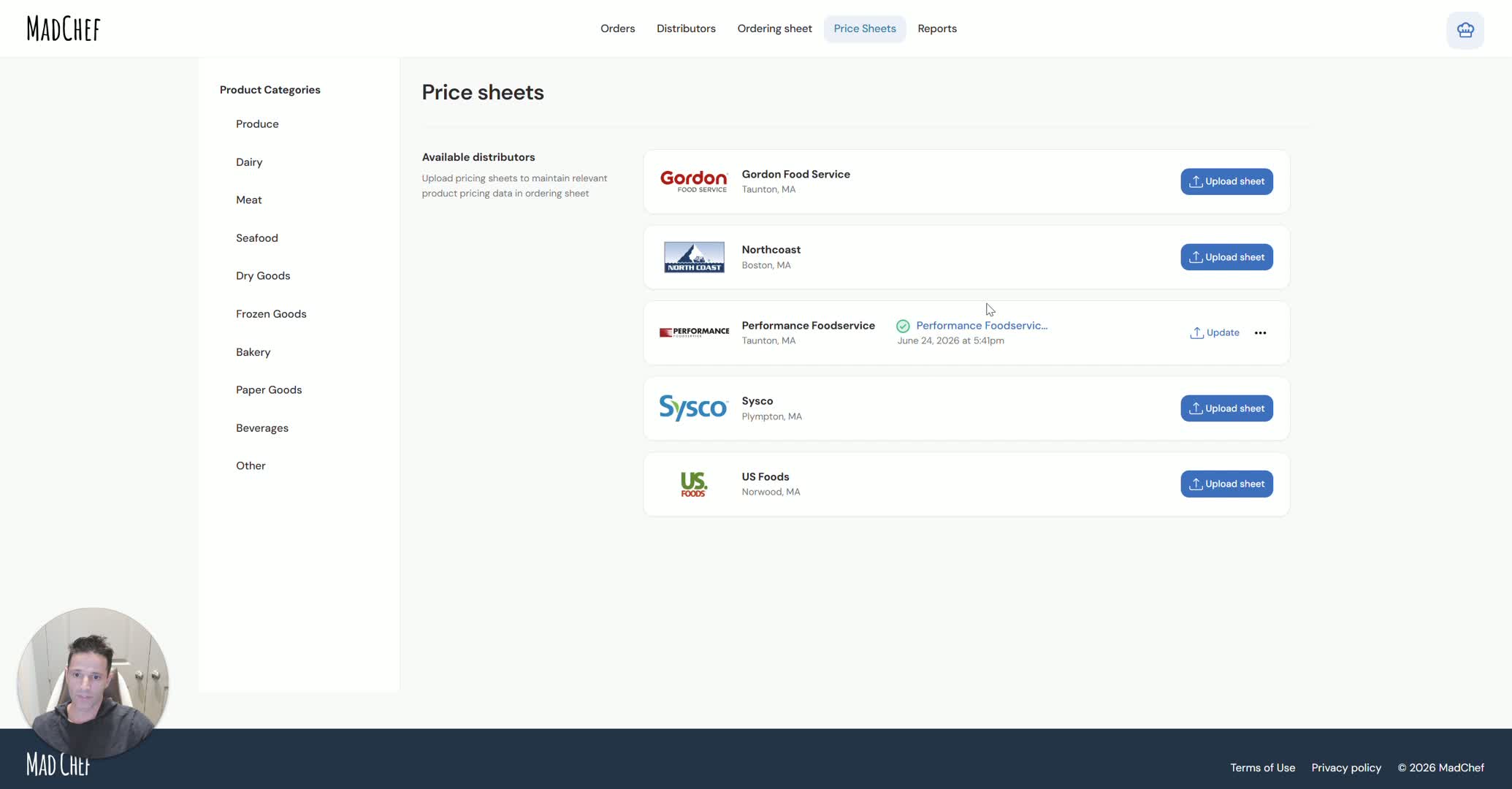This screenshot has width=1512, height=789.
Task: Open the Privacy policy link
Action: [1346, 768]
